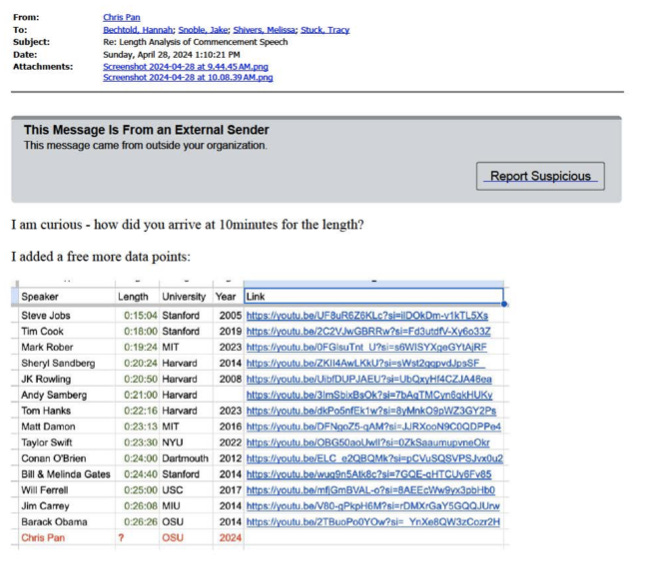646x569 pixels.
Task: Open recipient Stuck, Tracy link
Action: click(x=325, y=30)
